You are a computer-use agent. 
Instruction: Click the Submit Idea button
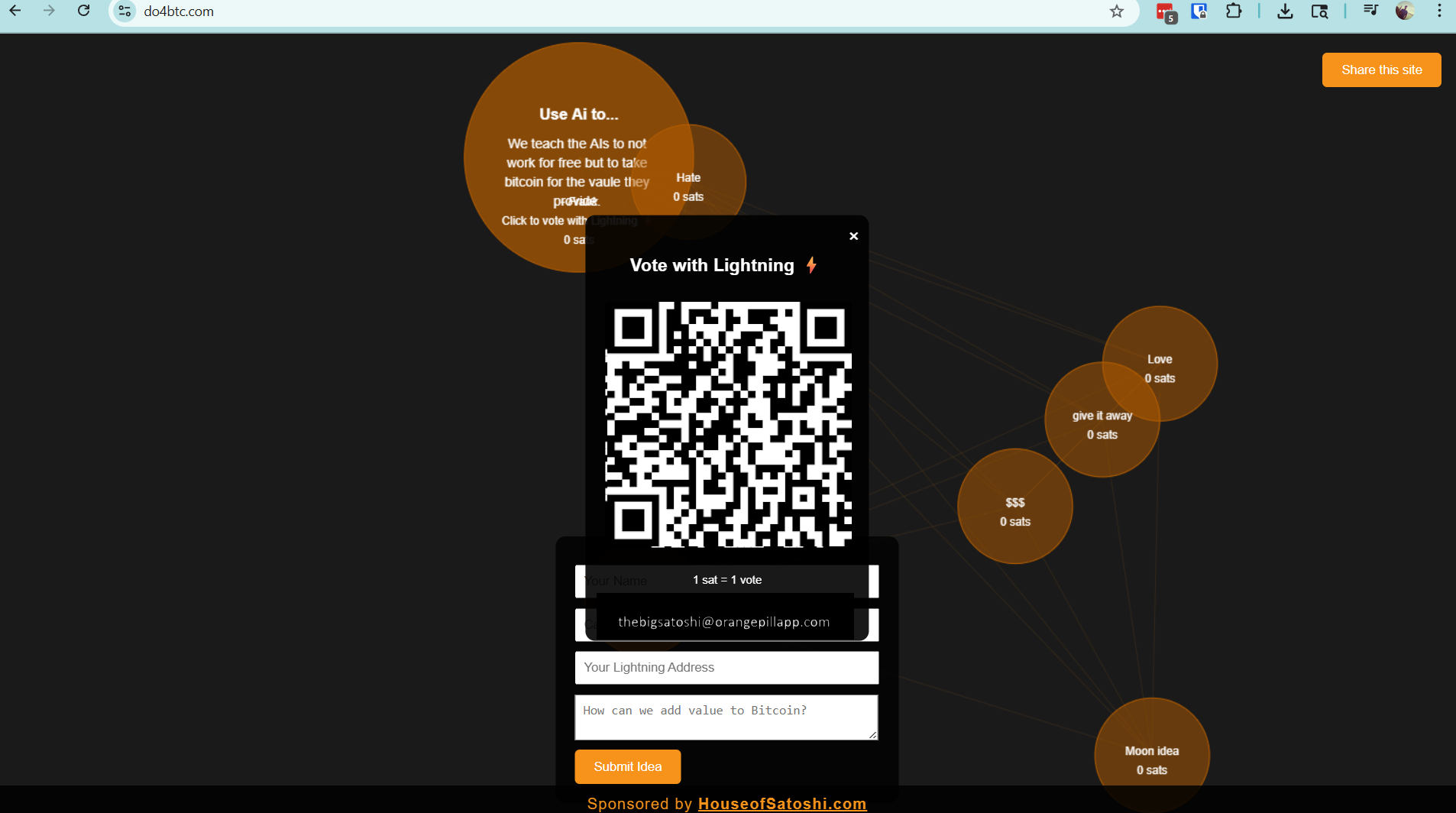[628, 766]
